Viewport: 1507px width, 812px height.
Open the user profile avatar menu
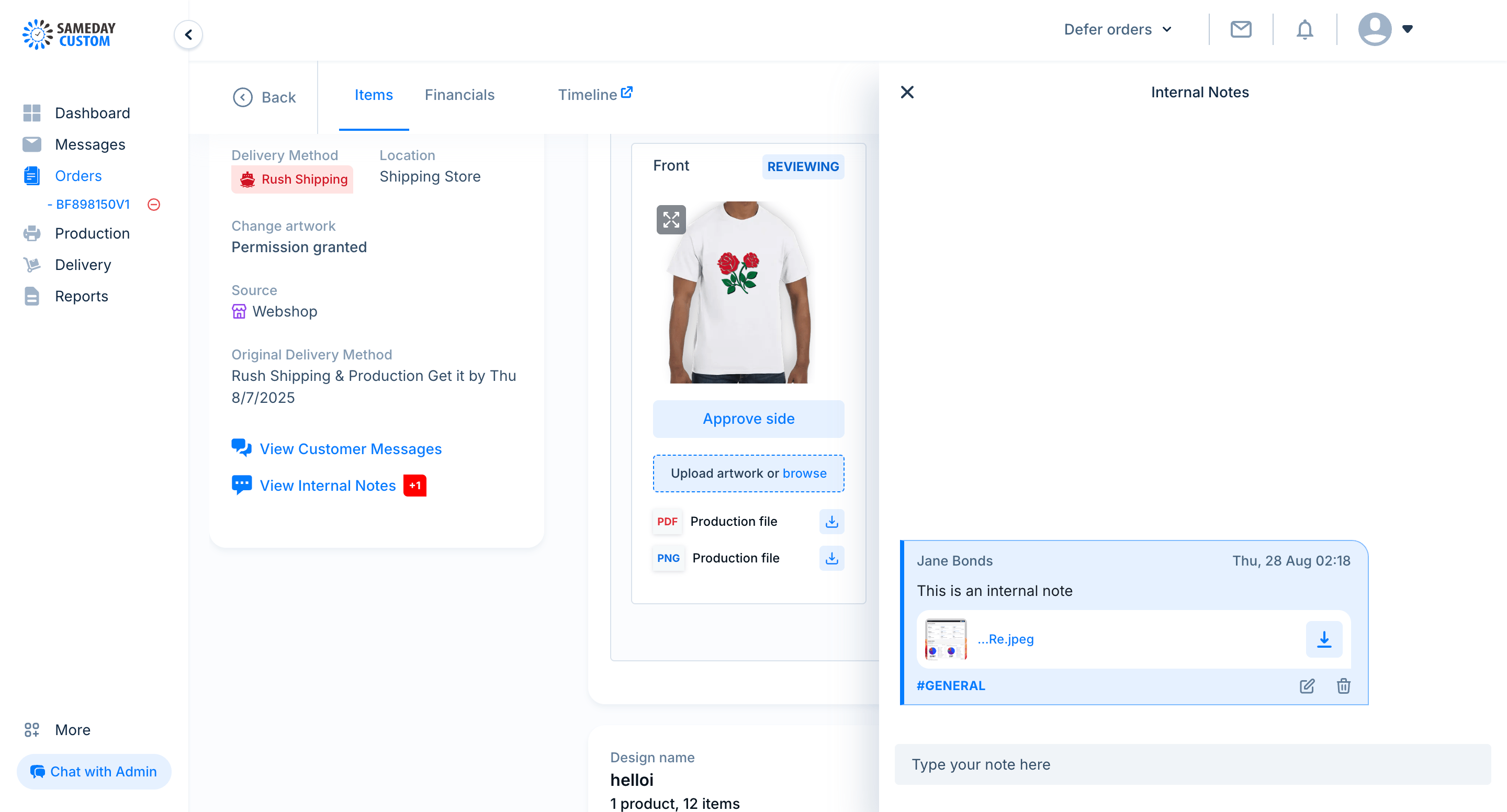pos(1385,29)
